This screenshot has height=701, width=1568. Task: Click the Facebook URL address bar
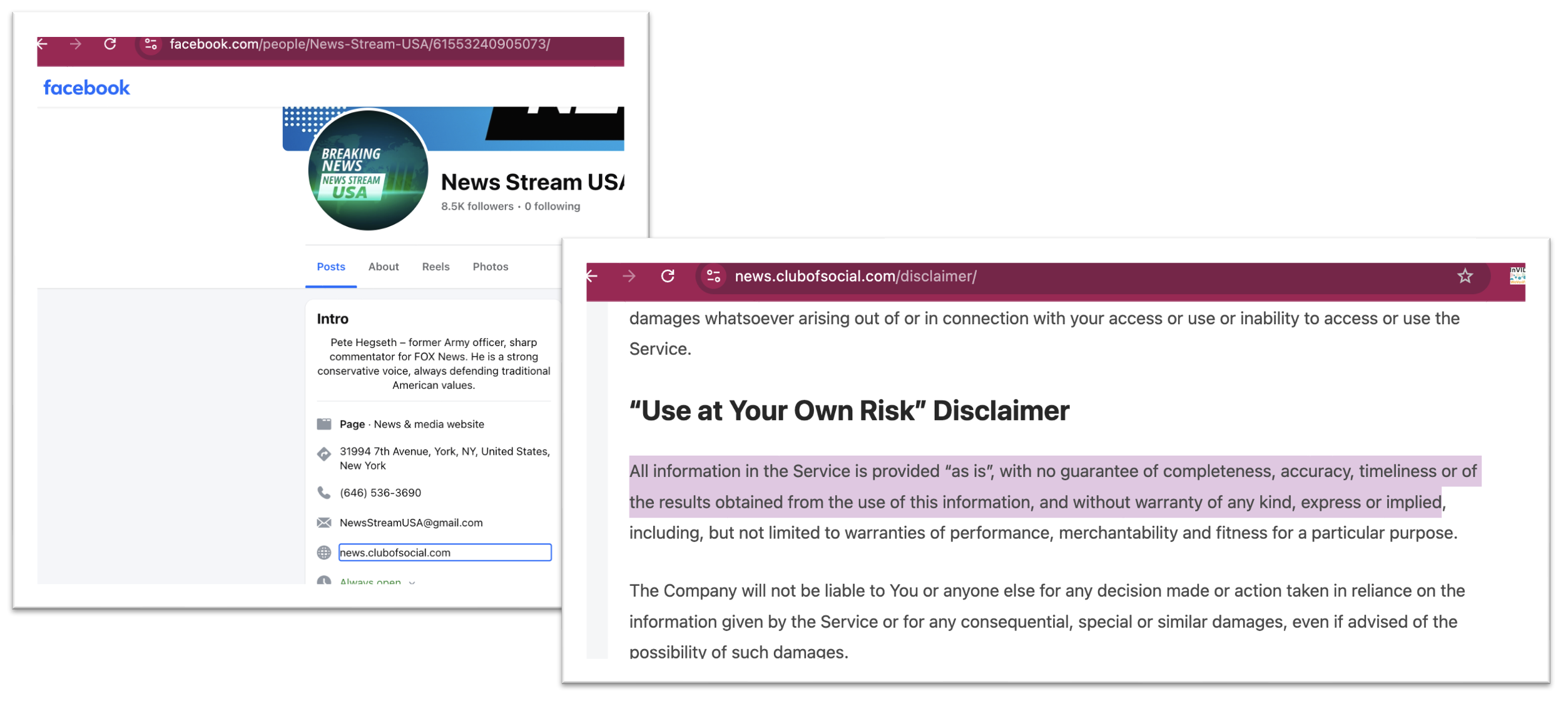pos(360,44)
